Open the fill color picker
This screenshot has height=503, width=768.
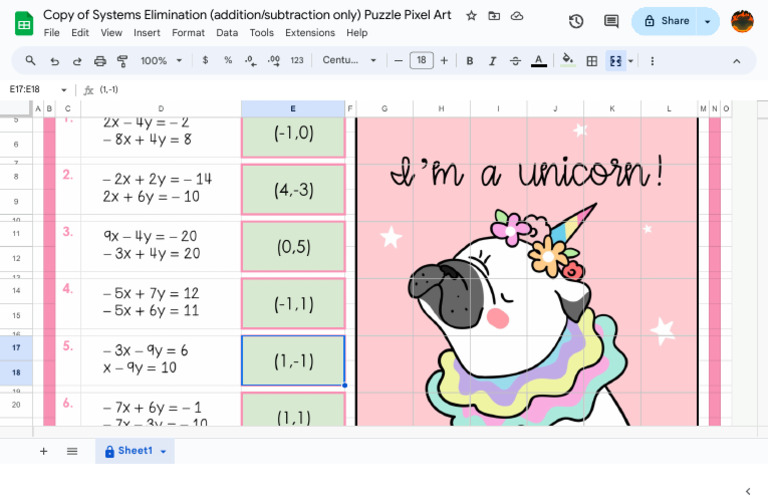pos(568,61)
